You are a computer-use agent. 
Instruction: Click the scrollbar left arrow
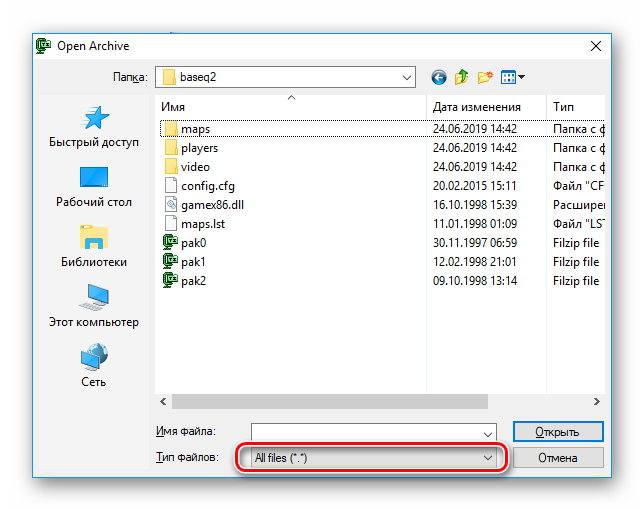coord(163,402)
